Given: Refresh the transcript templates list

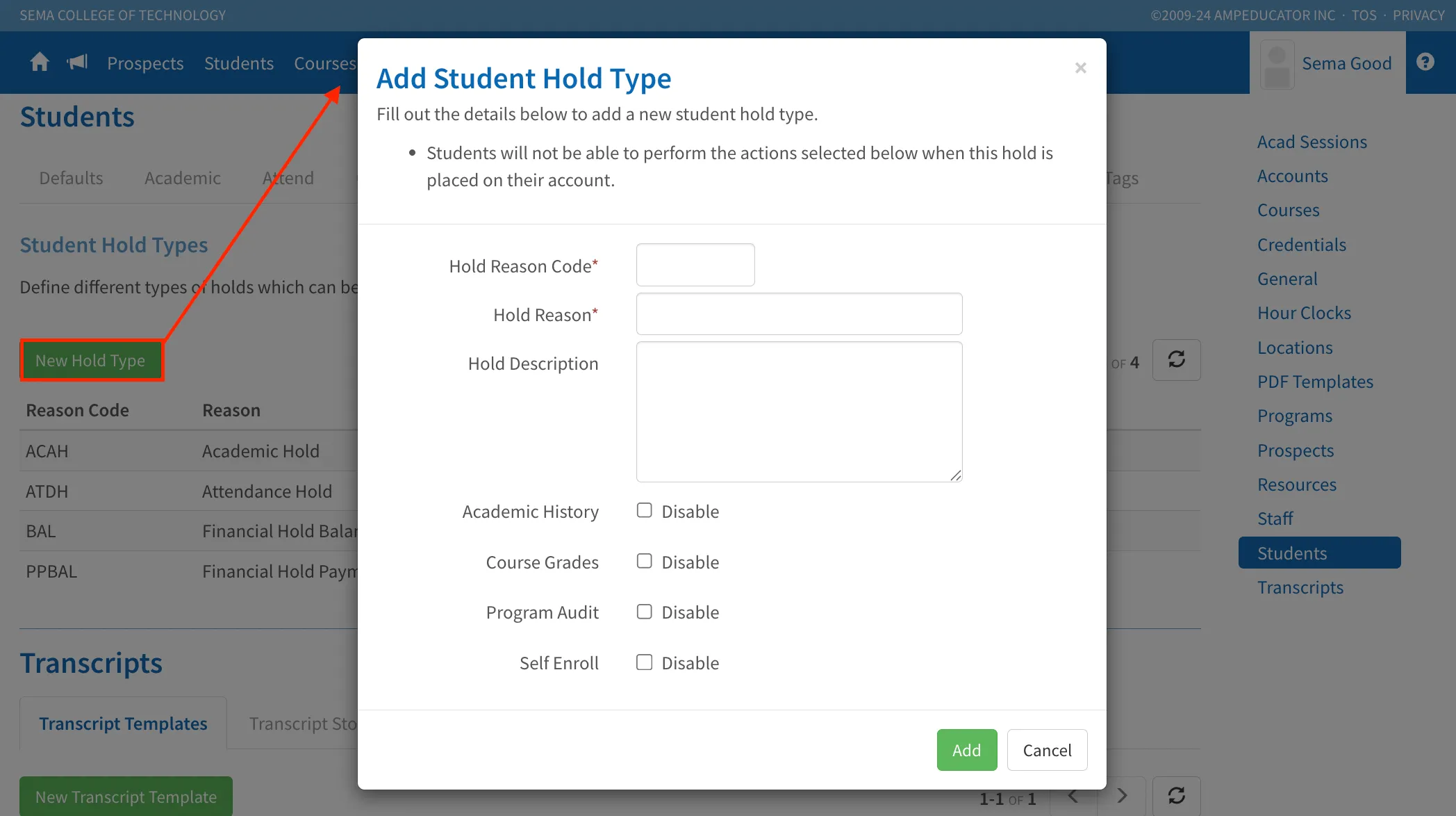Looking at the screenshot, I should pyautogui.click(x=1176, y=796).
